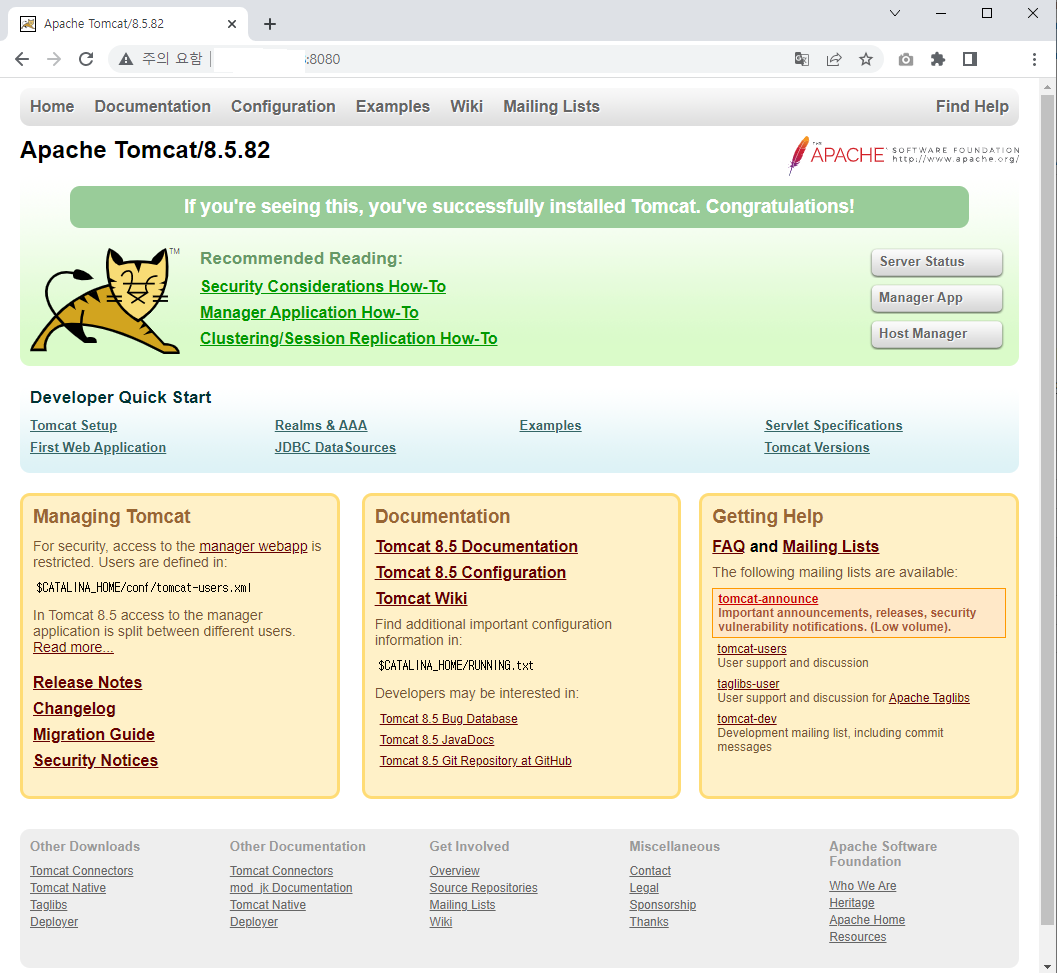
Task: Click the Server Status button
Action: tap(936, 262)
